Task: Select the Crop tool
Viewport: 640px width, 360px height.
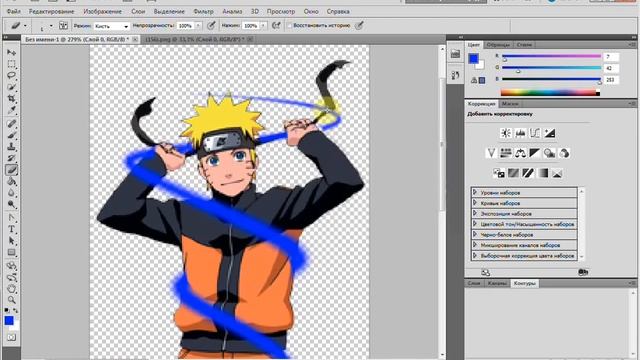Action: click(x=11, y=98)
